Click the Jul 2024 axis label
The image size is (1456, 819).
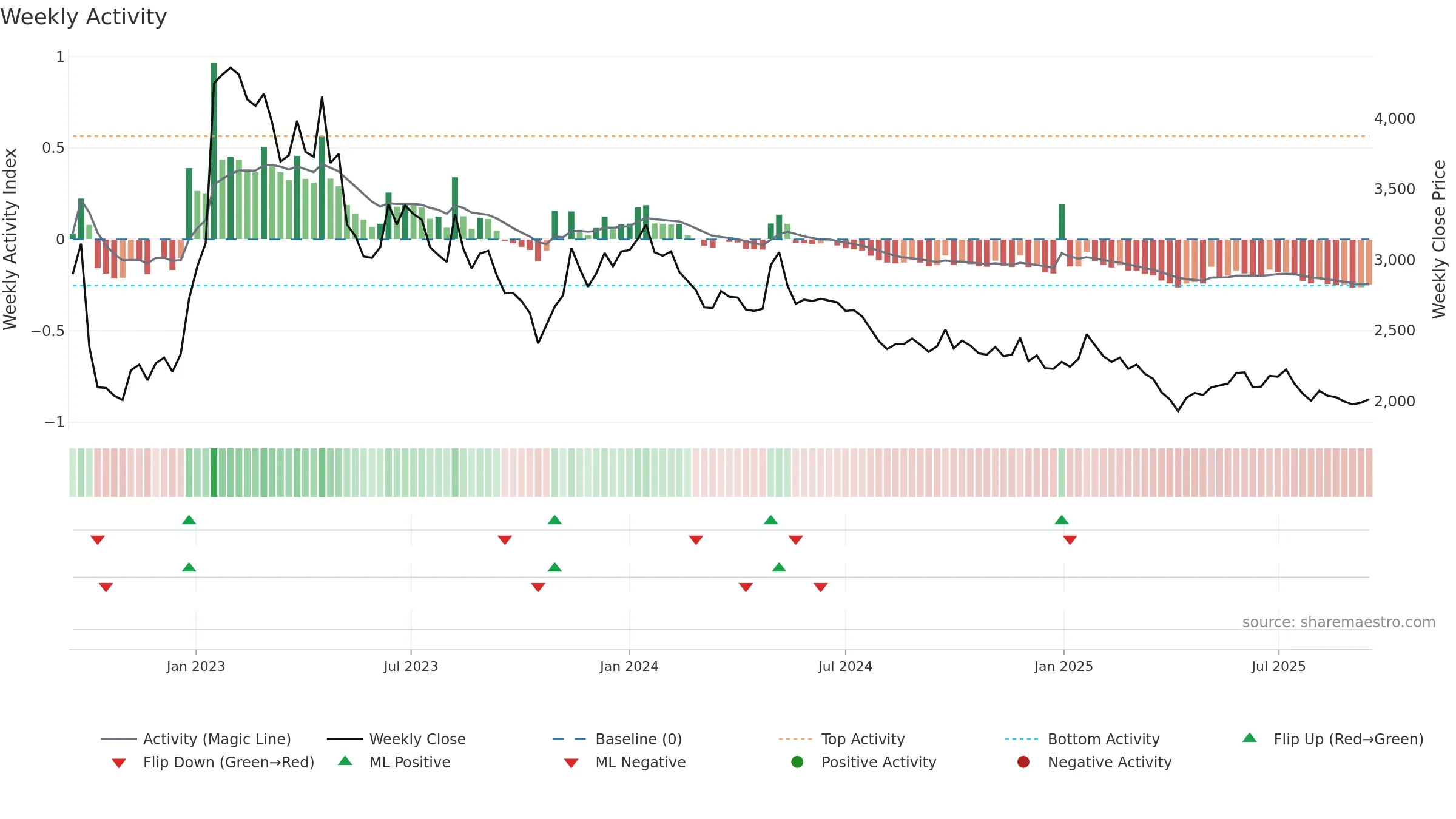(845, 666)
